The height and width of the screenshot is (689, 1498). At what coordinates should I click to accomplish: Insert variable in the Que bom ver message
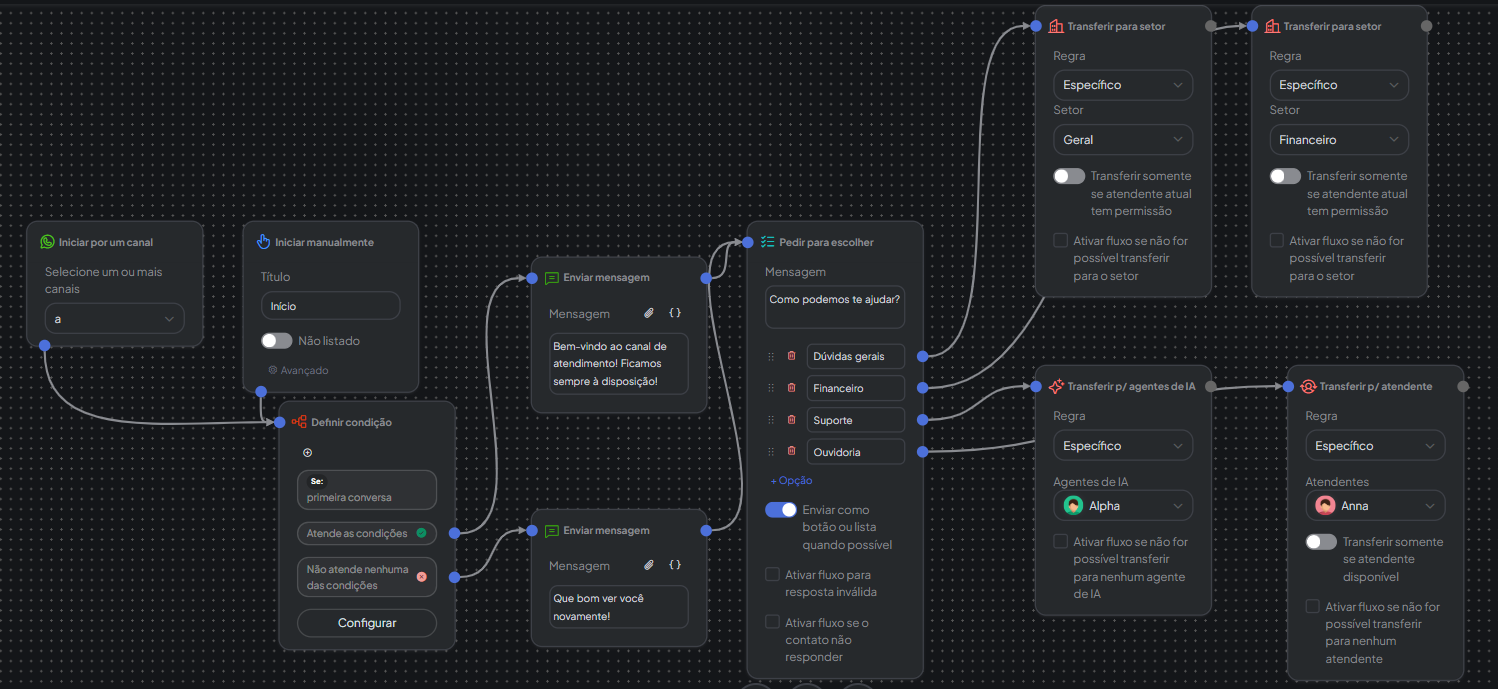tap(675, 565)
